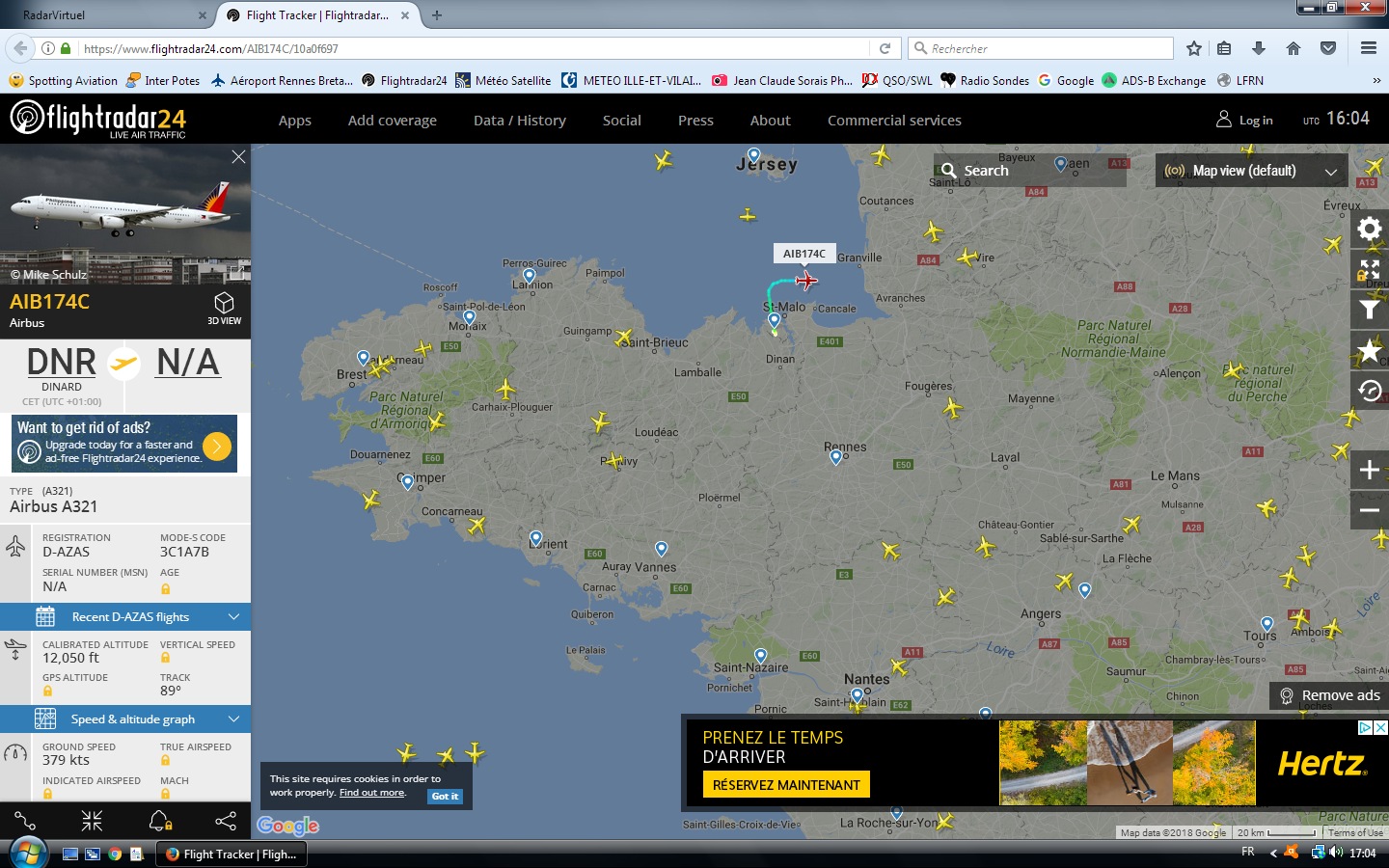Click the taskbar clock 17:04

click(1362, 853)
